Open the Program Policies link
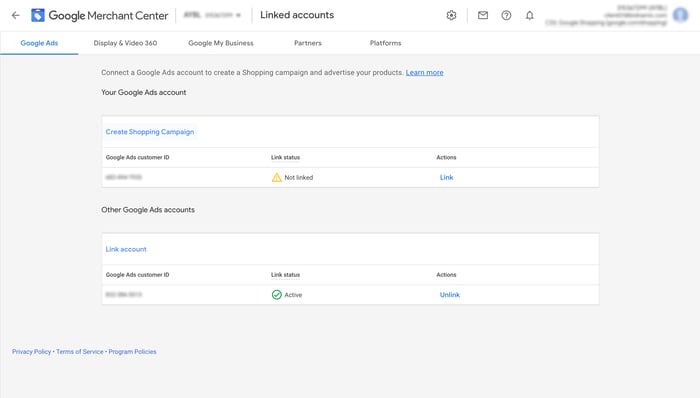This screenshot has width=700, height=398. click(132, 352)
